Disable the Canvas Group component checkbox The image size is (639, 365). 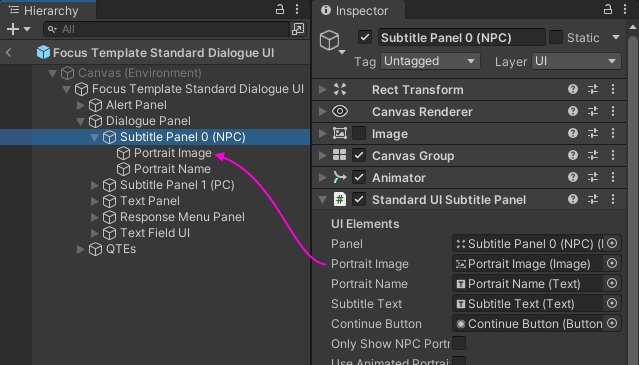359,155
